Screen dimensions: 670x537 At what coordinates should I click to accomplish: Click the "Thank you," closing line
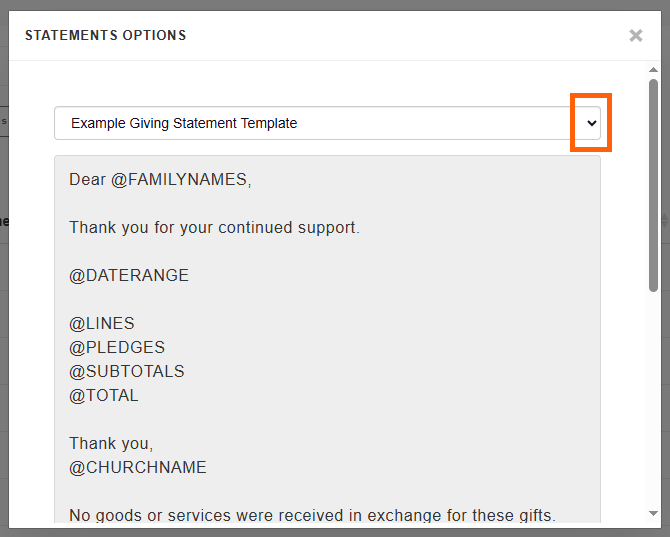click(111, 444)
